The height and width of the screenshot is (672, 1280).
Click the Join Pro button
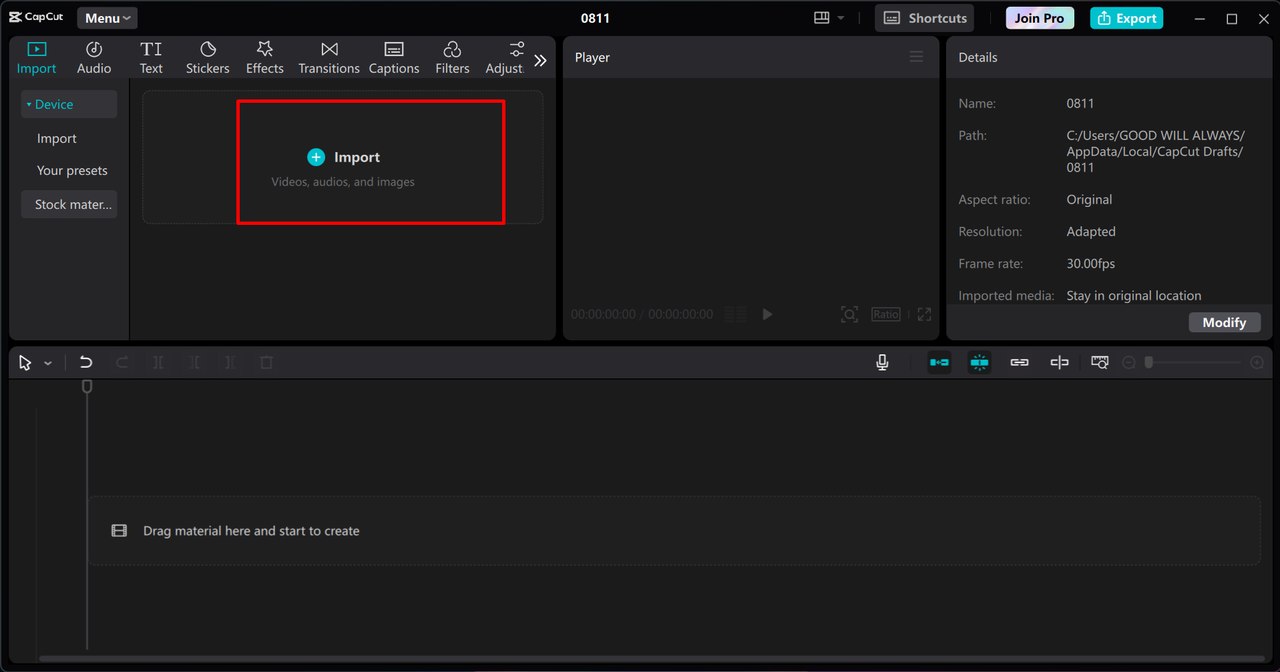[1040, 18]
